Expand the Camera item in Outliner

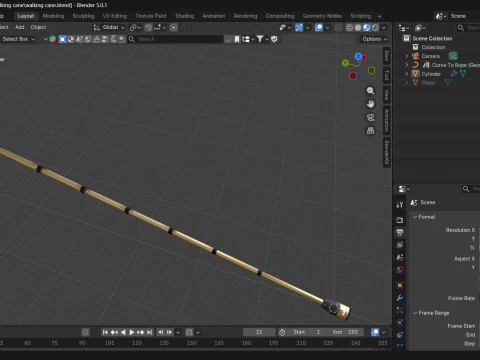(x=407, y=56)
